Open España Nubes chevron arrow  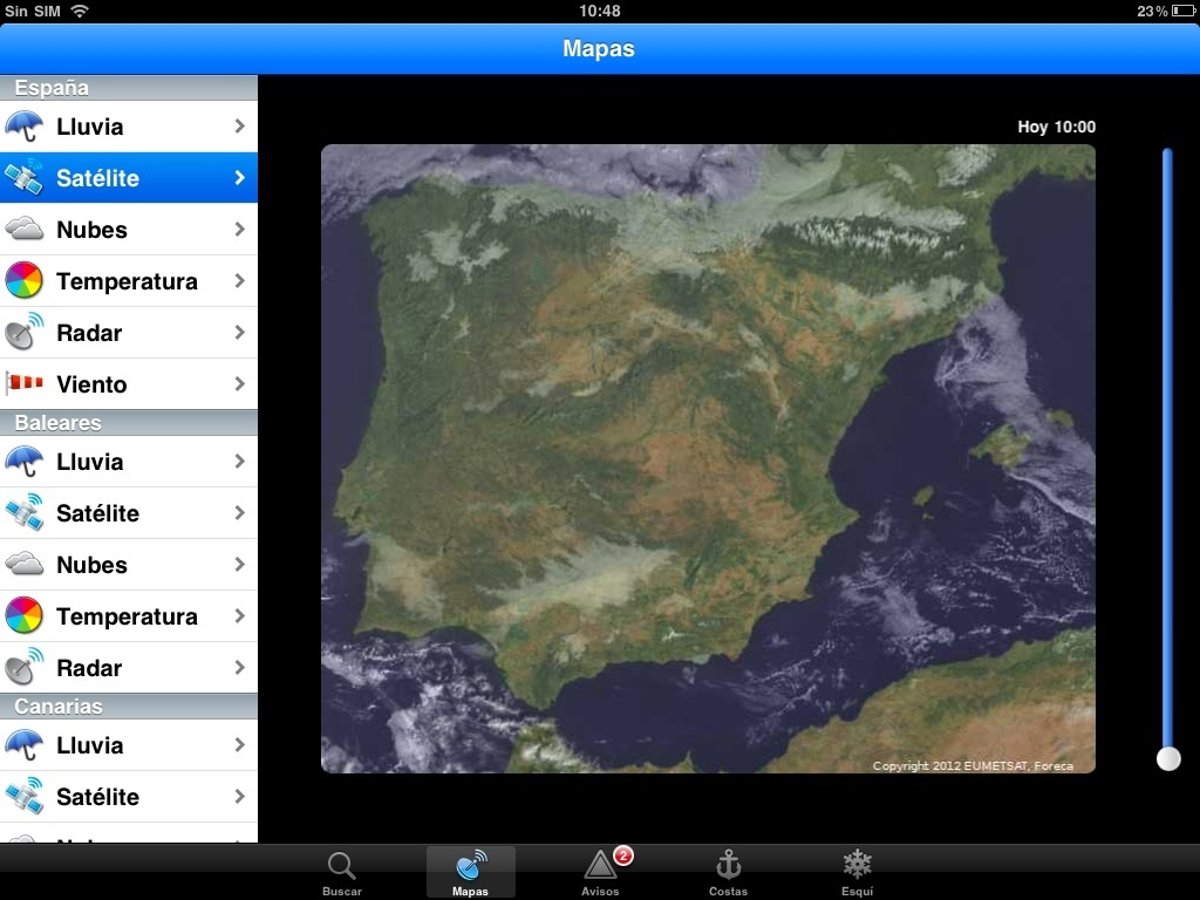[239, 229]
